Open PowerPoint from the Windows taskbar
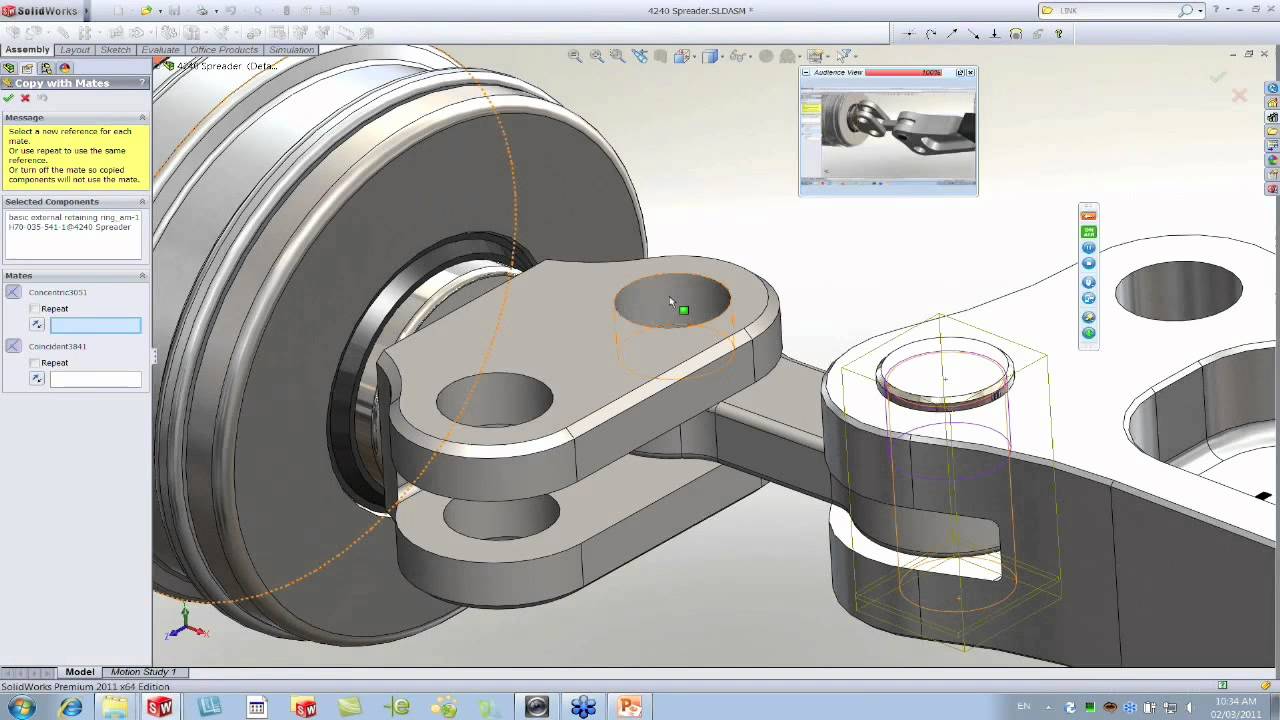Screen dimensions: 1280x720 629,708
